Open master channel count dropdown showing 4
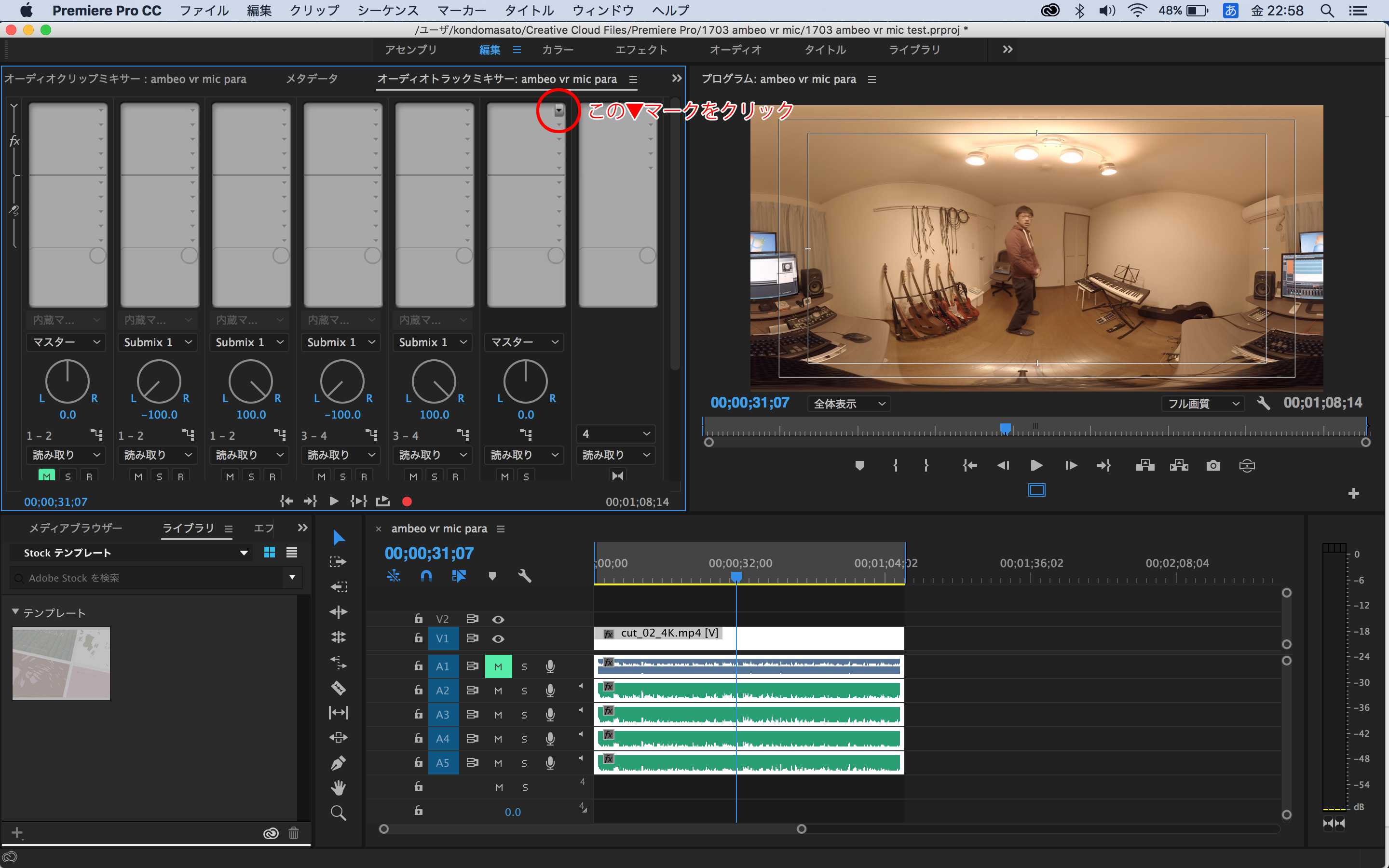 616,434
